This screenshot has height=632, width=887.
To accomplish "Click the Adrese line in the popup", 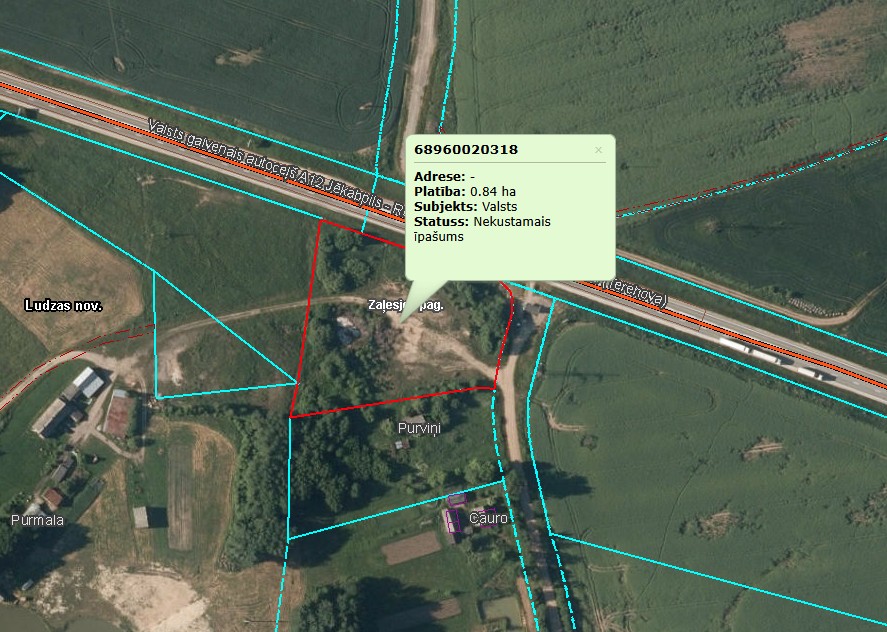I will pyautogui.click(x=444, y=177).
